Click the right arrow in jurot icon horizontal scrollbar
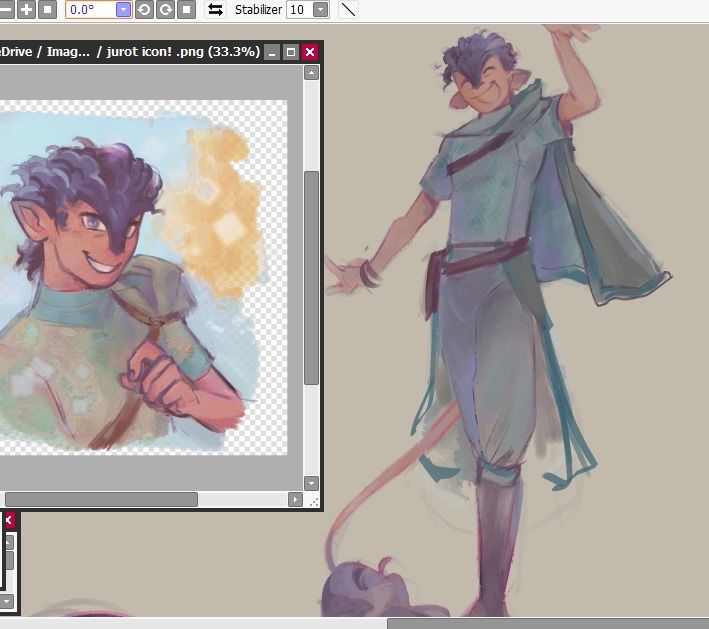The image size is (709, 629). [295, 499]
